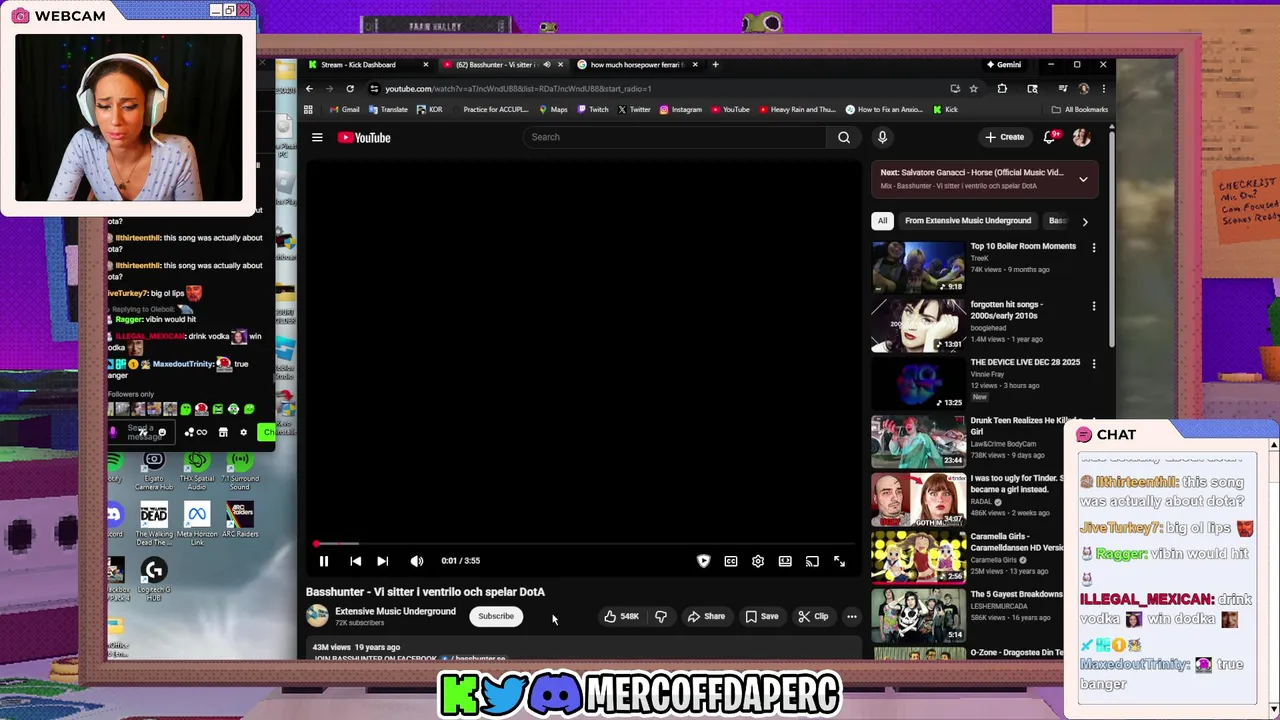Skip to previous video in player
The height and width of the screenshot is (720, 1280).
355,561
